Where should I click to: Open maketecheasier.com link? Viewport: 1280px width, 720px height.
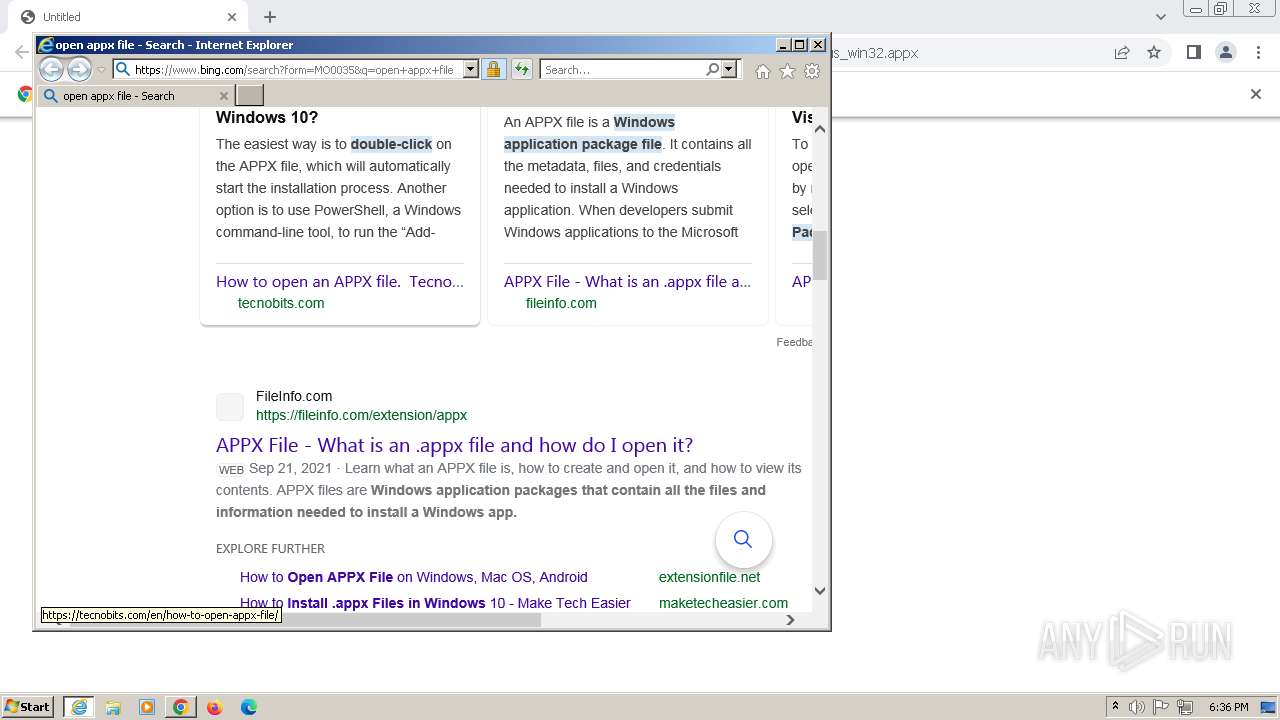[x=723, y=603]
